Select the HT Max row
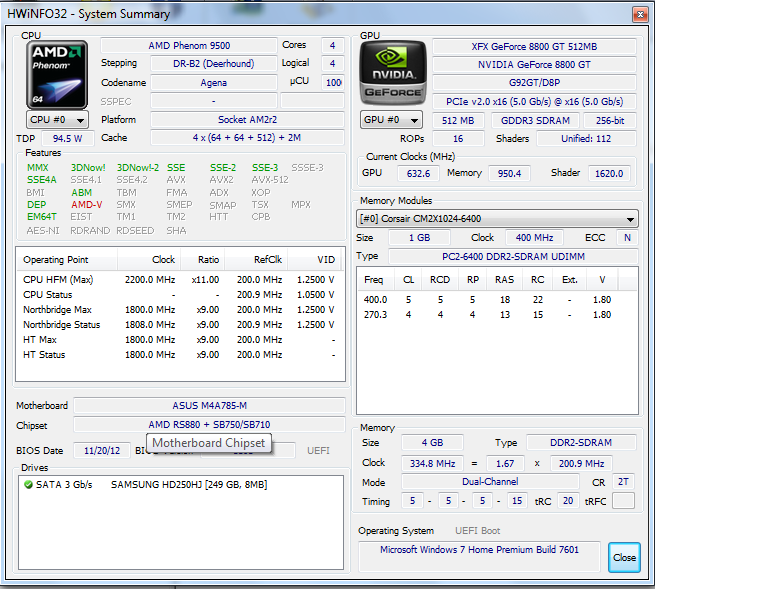 click(x=180, y=340)
